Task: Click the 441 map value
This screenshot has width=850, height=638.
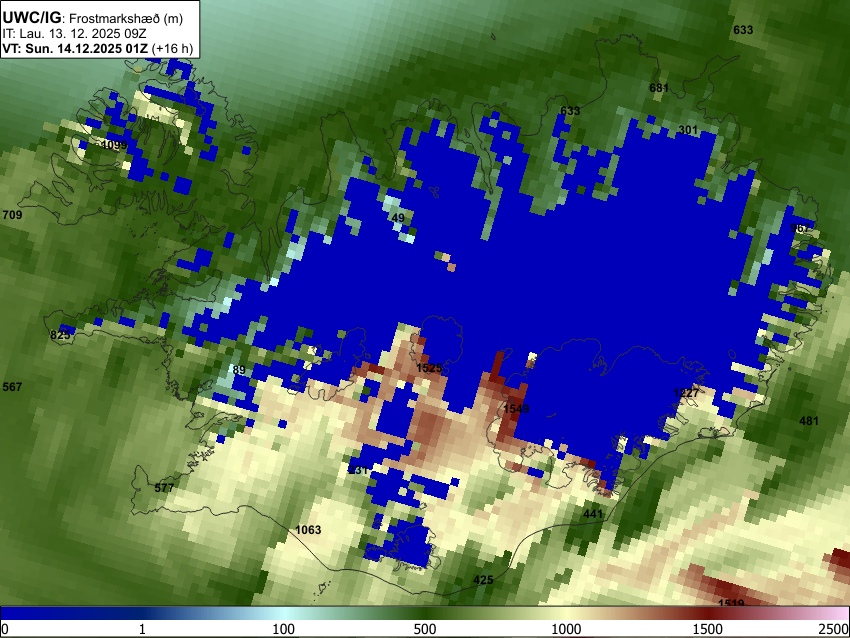Action: 593,514
